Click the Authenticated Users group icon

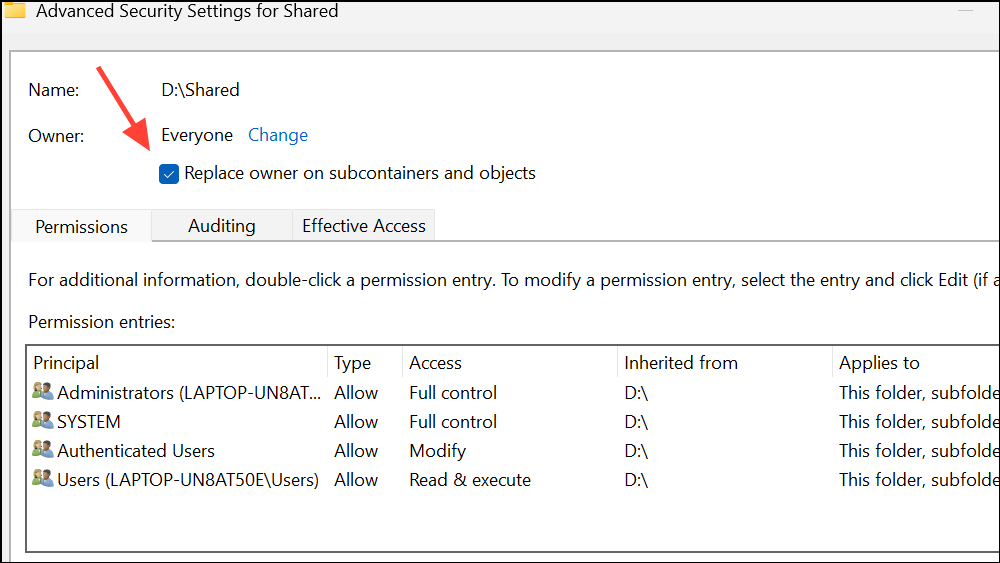(x=43, y=451)
